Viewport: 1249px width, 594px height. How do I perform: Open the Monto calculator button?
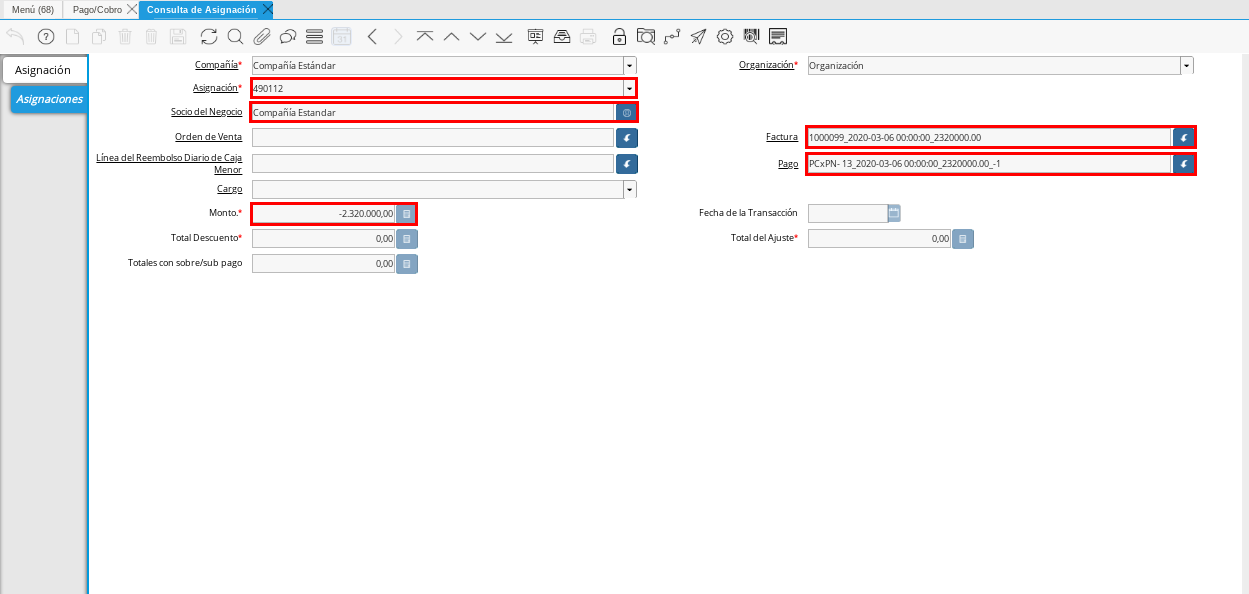406,214
